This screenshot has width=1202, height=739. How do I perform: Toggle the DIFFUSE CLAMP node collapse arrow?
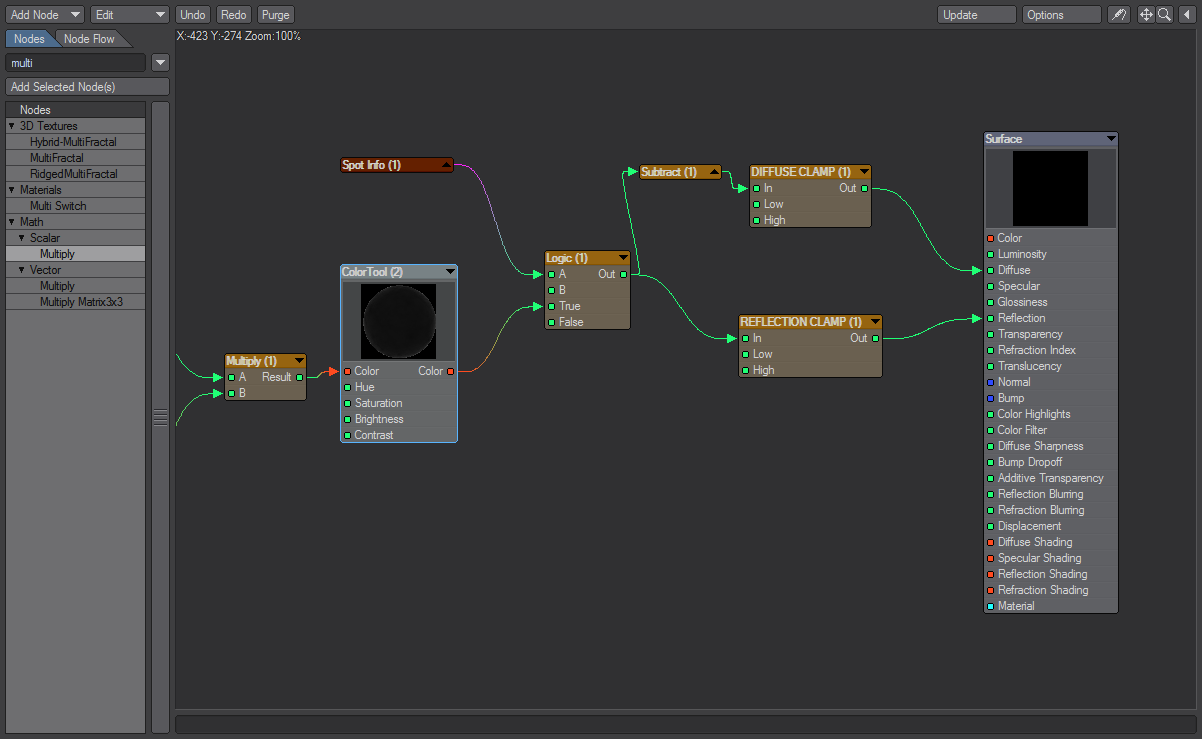point(862,172)
